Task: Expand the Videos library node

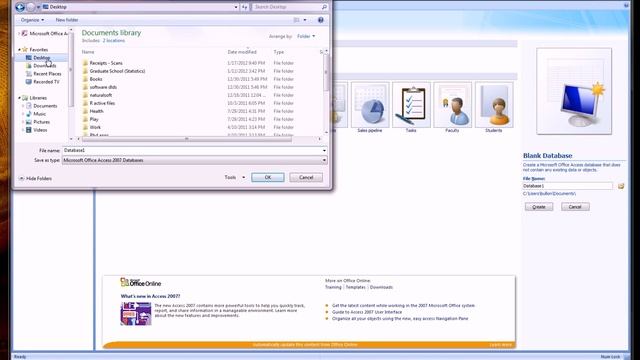Action: click(x=23, y=130)
